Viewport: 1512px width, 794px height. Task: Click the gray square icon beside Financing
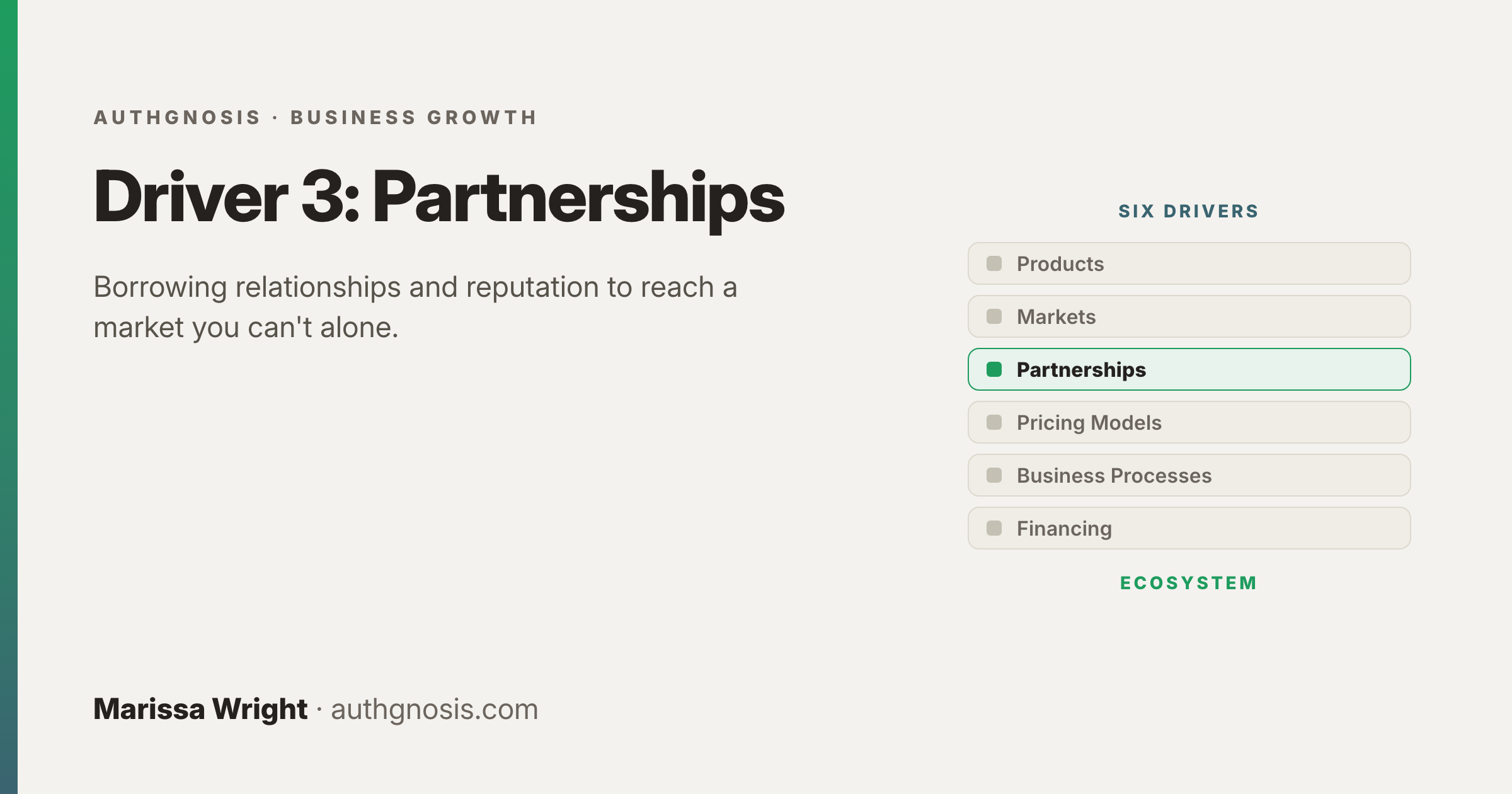[x=994, y=528]
